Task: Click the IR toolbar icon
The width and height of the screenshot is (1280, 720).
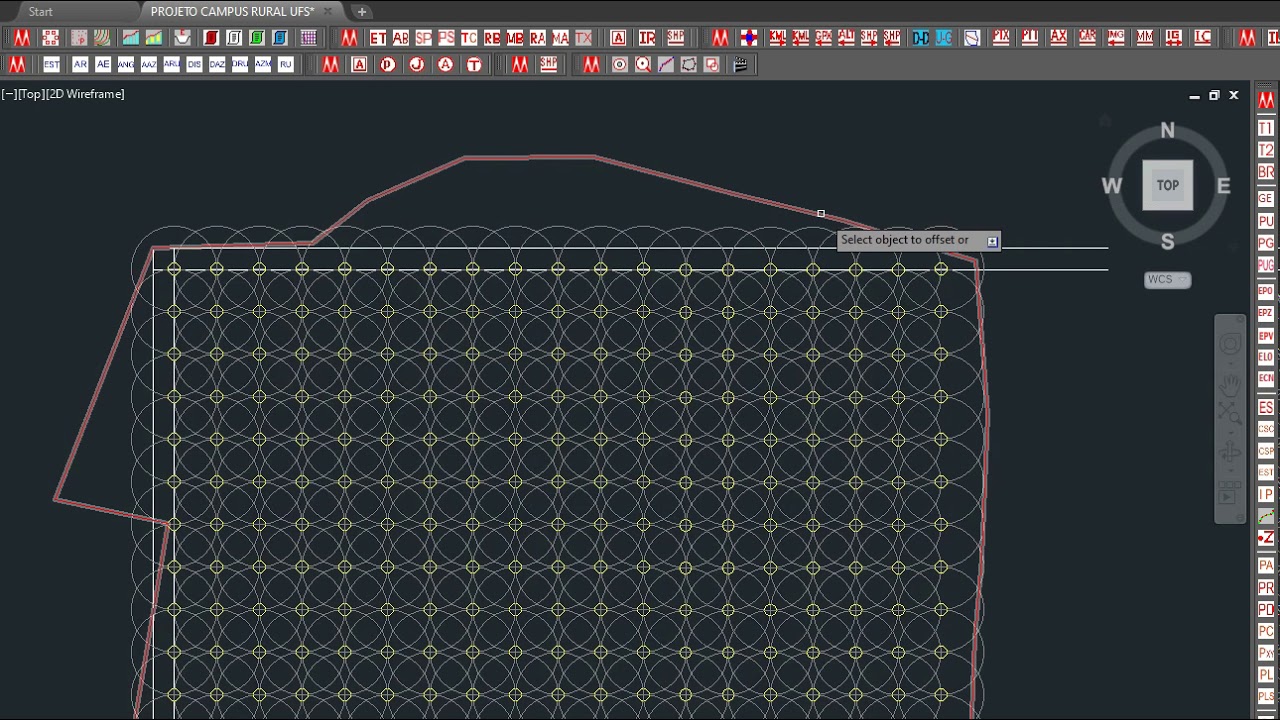Action: point(647,38)
